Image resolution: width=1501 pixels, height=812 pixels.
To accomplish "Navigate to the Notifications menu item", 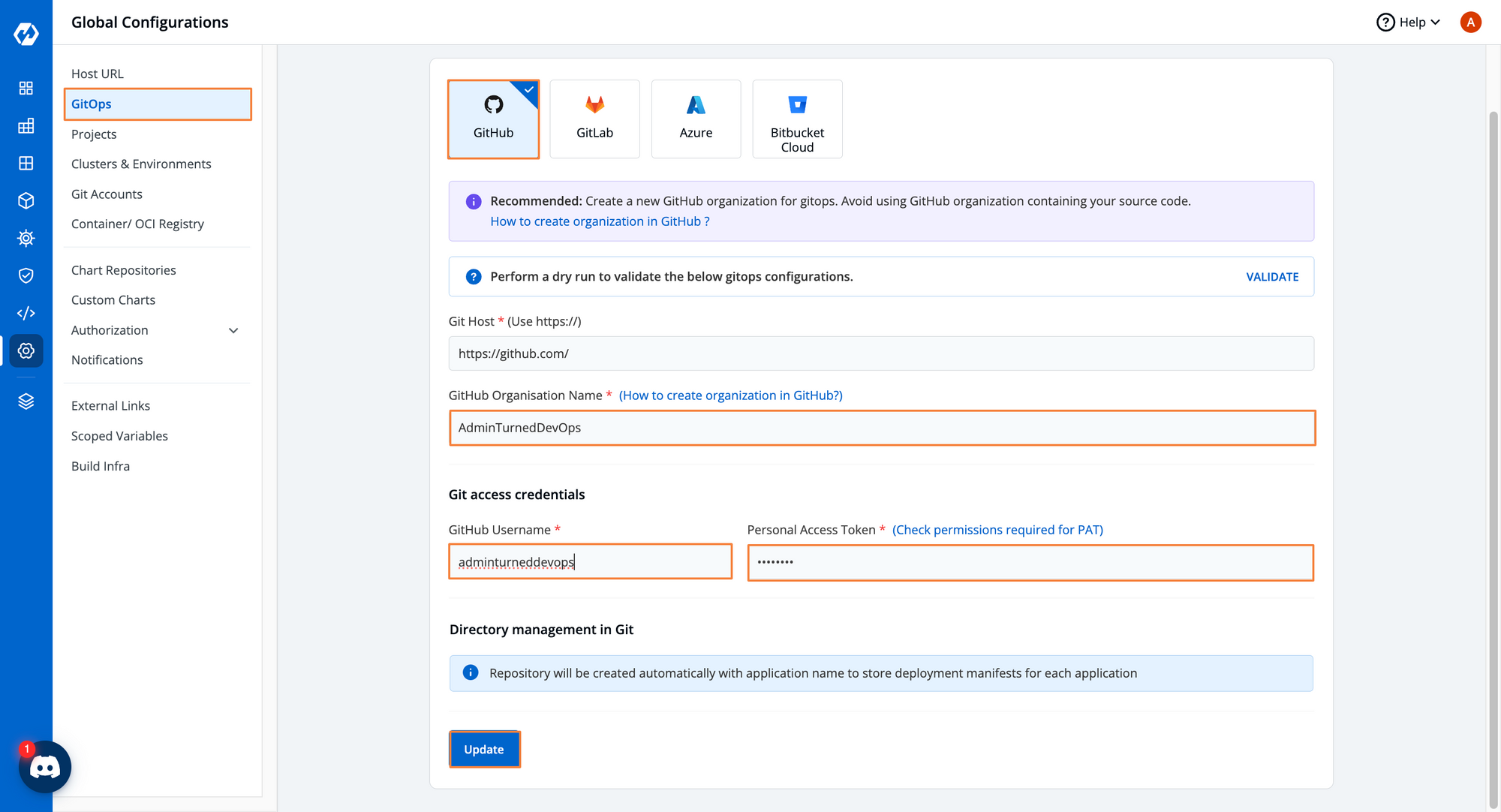I will [x=107, y=359].
